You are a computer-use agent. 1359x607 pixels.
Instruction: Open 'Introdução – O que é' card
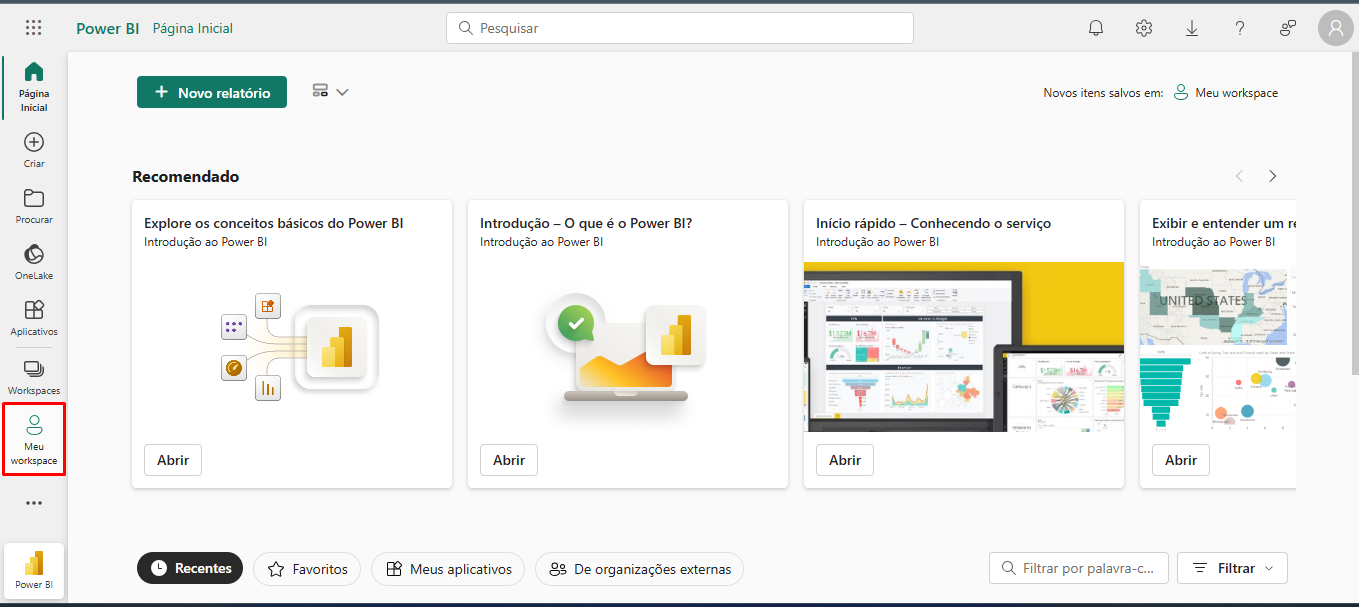point(509,460)
